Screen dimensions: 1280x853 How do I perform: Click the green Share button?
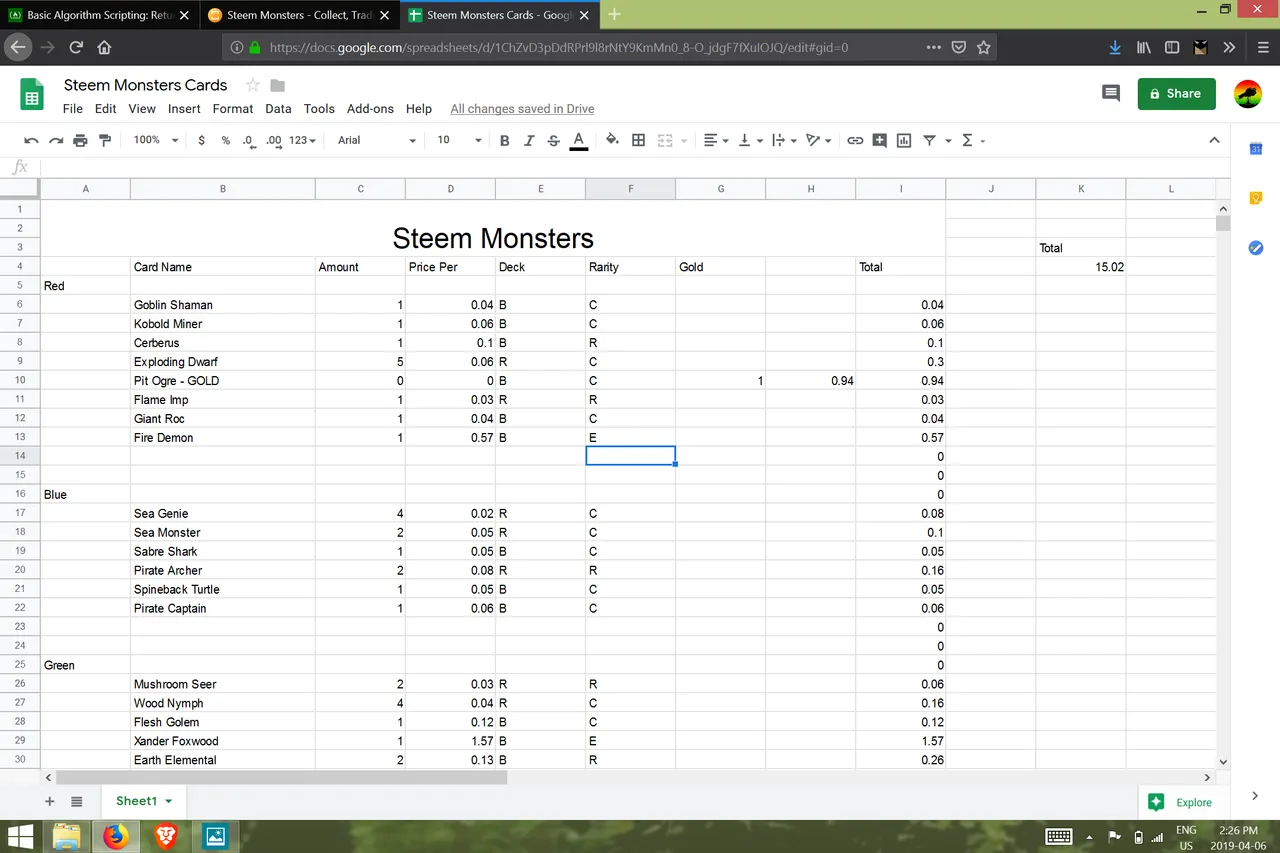coord(1176,93)
